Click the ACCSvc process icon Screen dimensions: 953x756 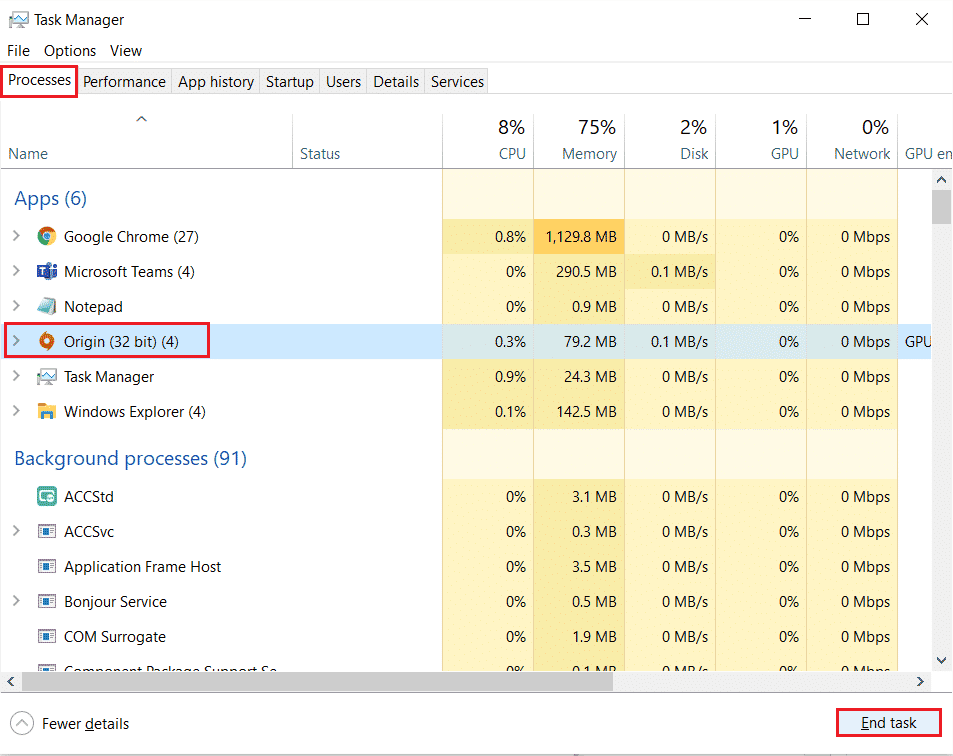[x=46, y=532]
